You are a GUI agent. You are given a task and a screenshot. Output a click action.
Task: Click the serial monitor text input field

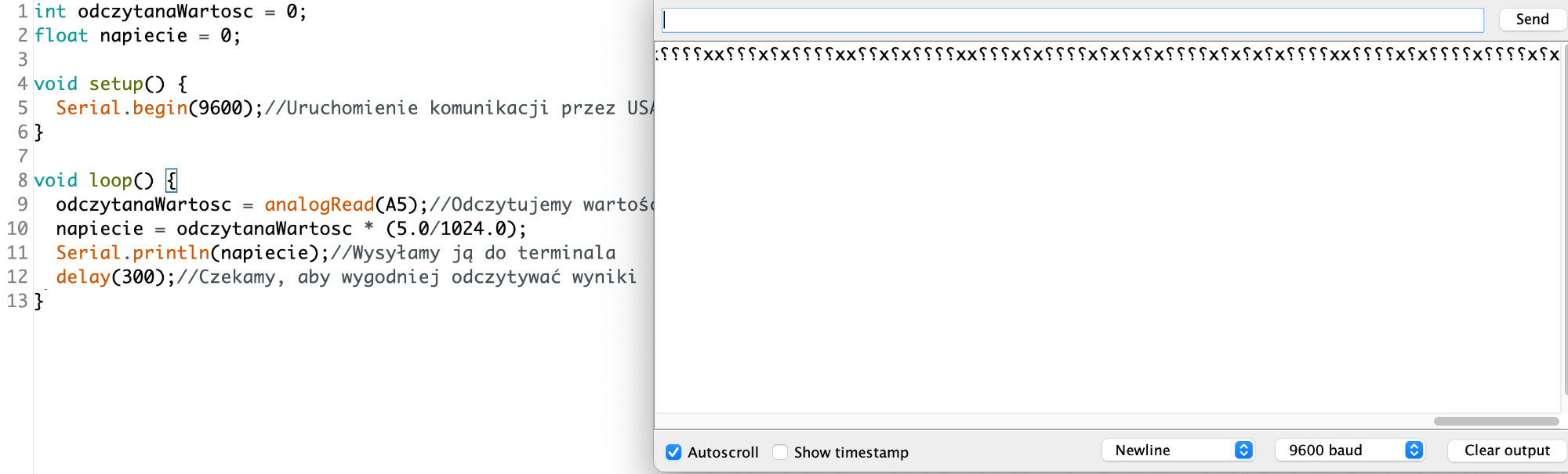pyautogui.click(x=1073, y=20)
